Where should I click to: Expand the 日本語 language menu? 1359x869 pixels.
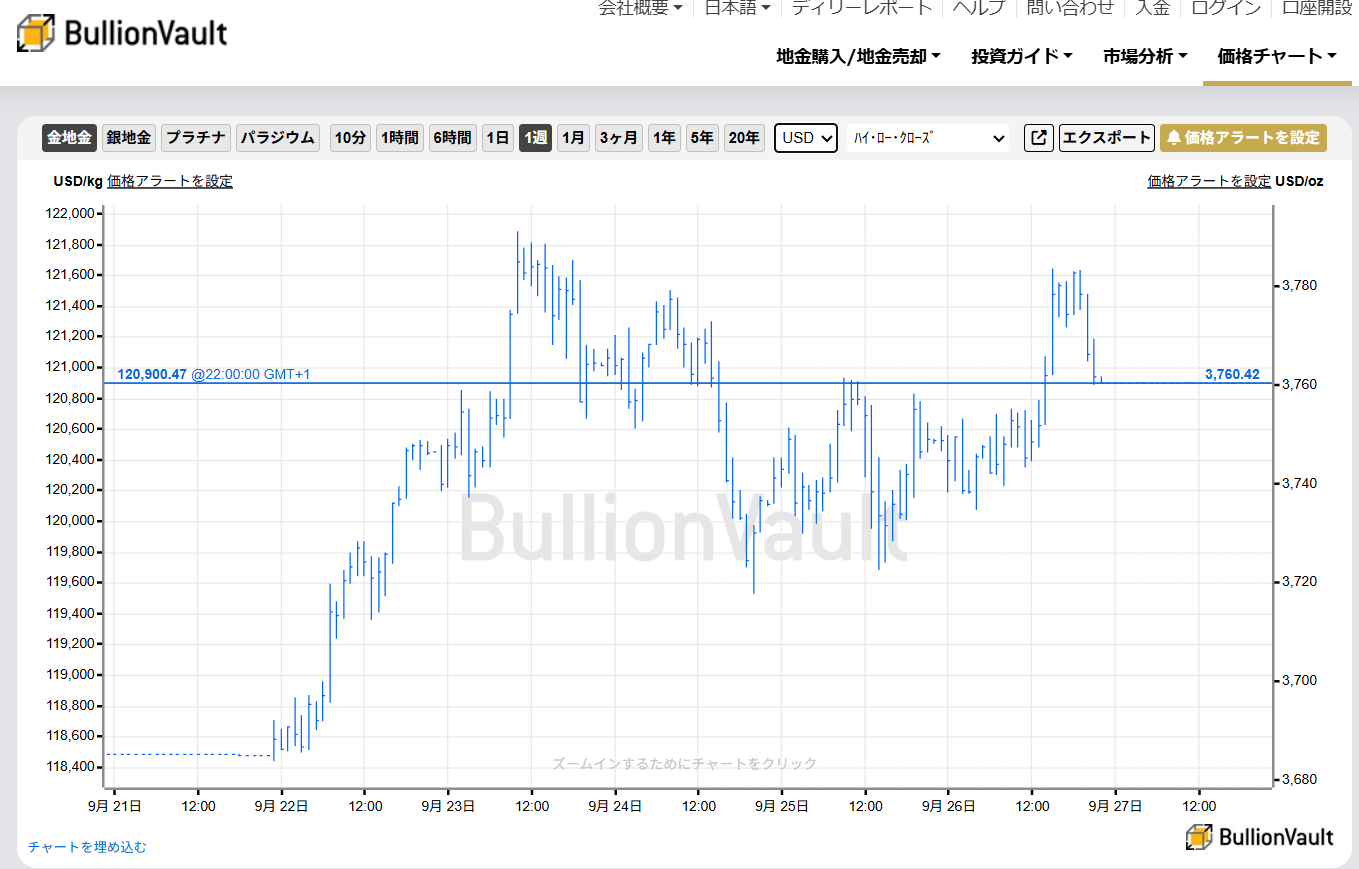pos(737,8)
